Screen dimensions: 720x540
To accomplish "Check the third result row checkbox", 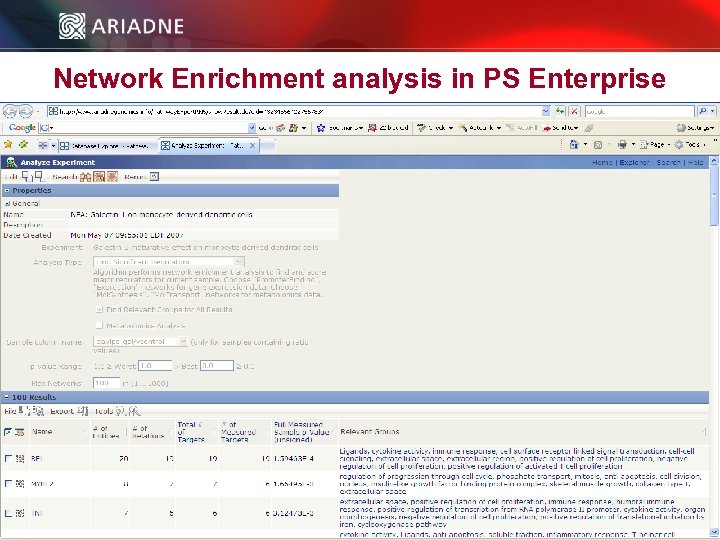I will 8,513.
